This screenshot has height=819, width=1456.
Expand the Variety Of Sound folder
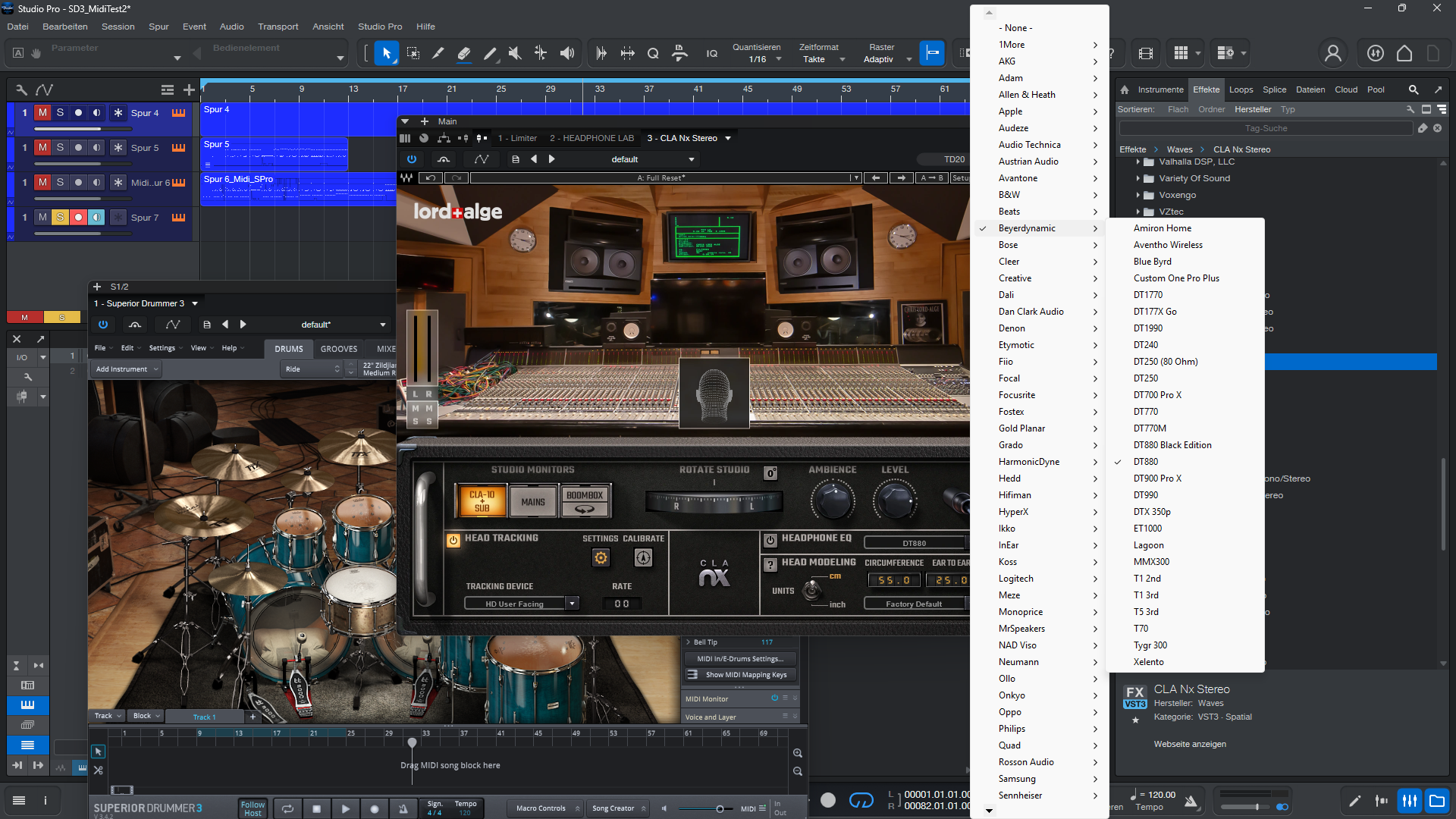[1138, 178]
